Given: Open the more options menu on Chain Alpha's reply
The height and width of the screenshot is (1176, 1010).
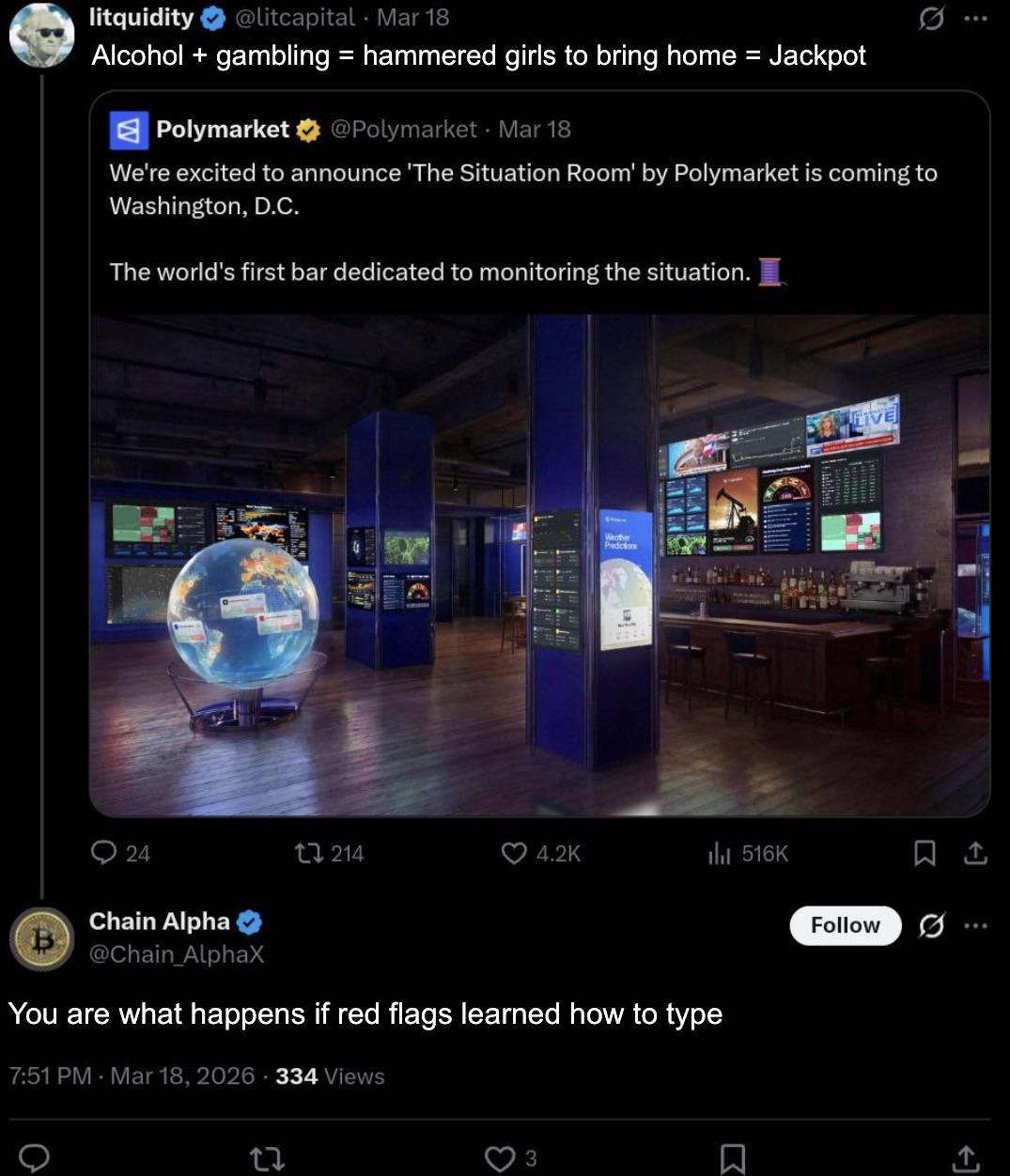Looking at the screenshot, I should (x=977, y=925).
